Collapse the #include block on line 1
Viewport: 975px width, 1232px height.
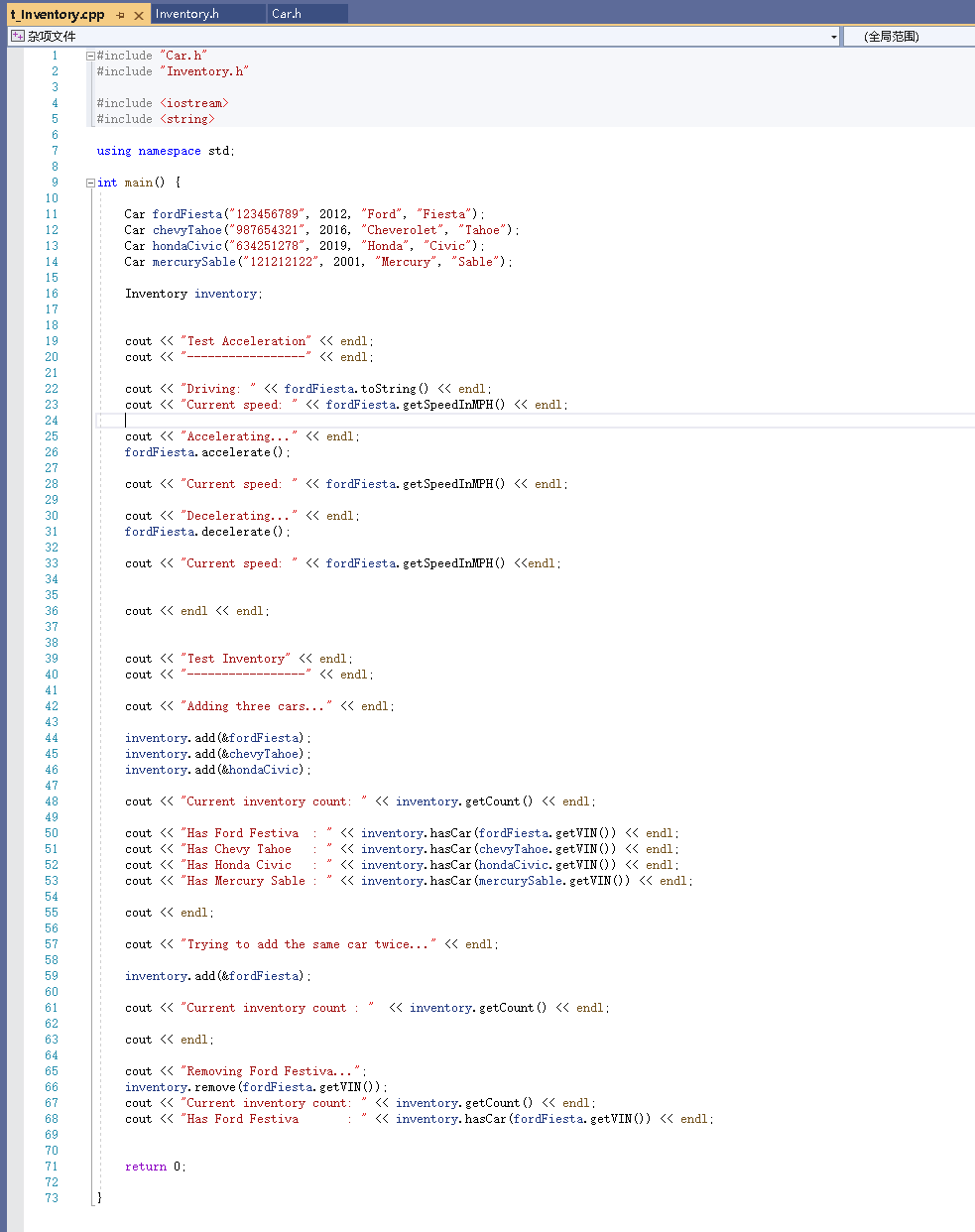coord(89,55)
